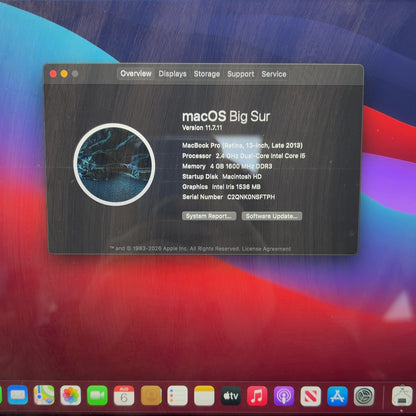Screen dimensions: 416x416
Task: Open the Calendar dock icon
Action: click(x=124, y=395)
